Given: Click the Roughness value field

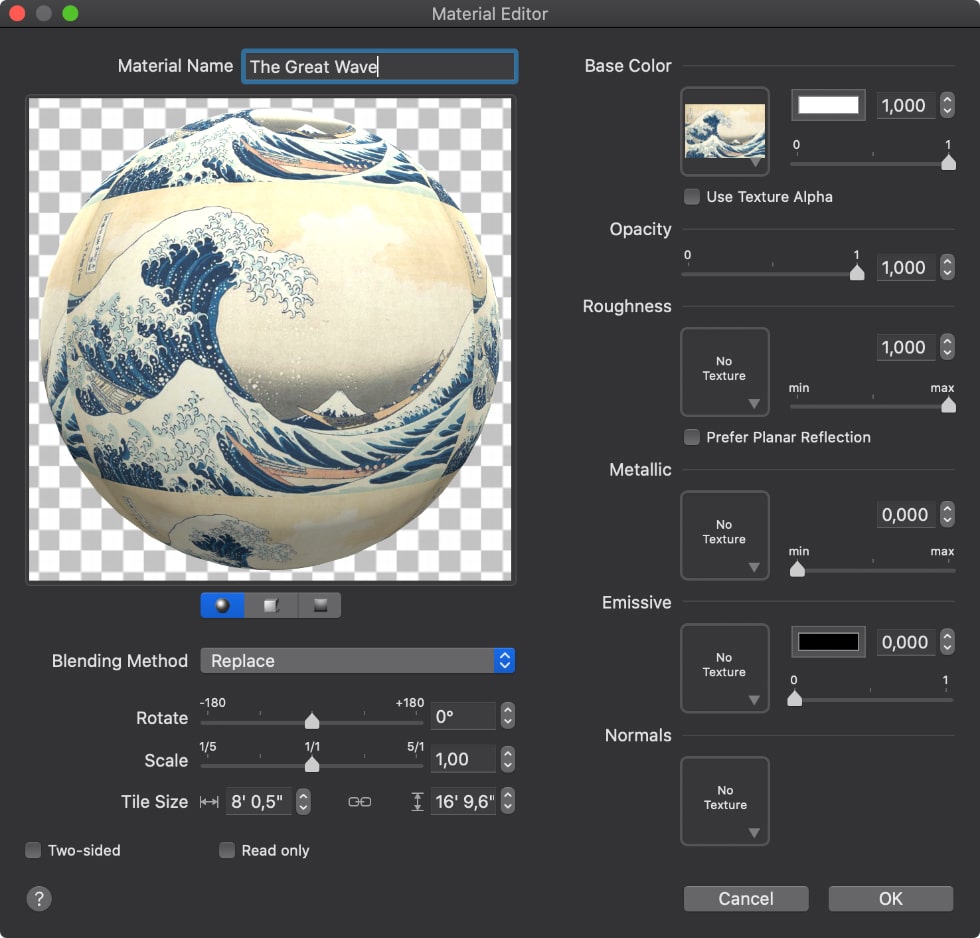Looking at the screenshot, I should 906,347.
